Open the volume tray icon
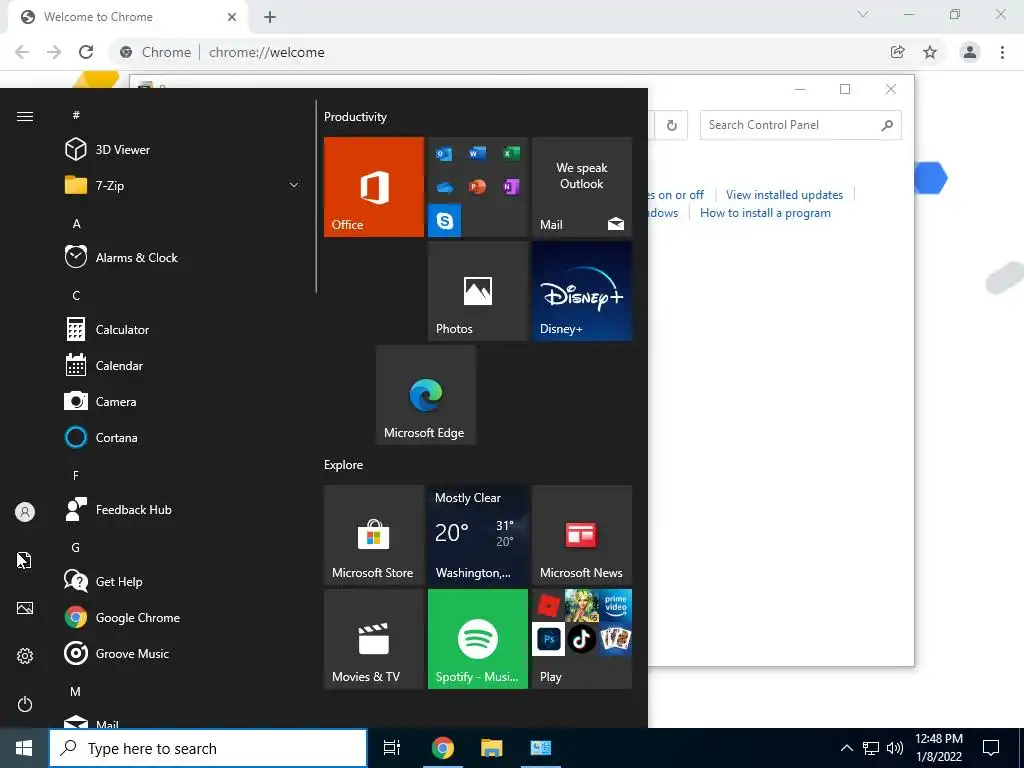 895,748
